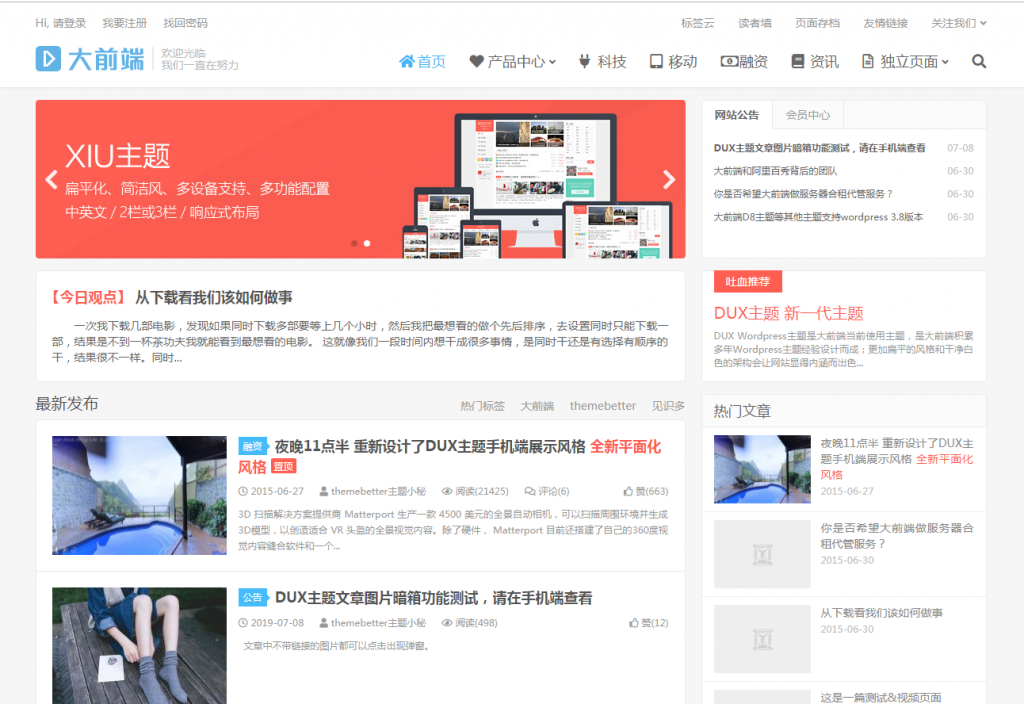
Task: Click the themebetter tag link
Action: coord(603,406)
